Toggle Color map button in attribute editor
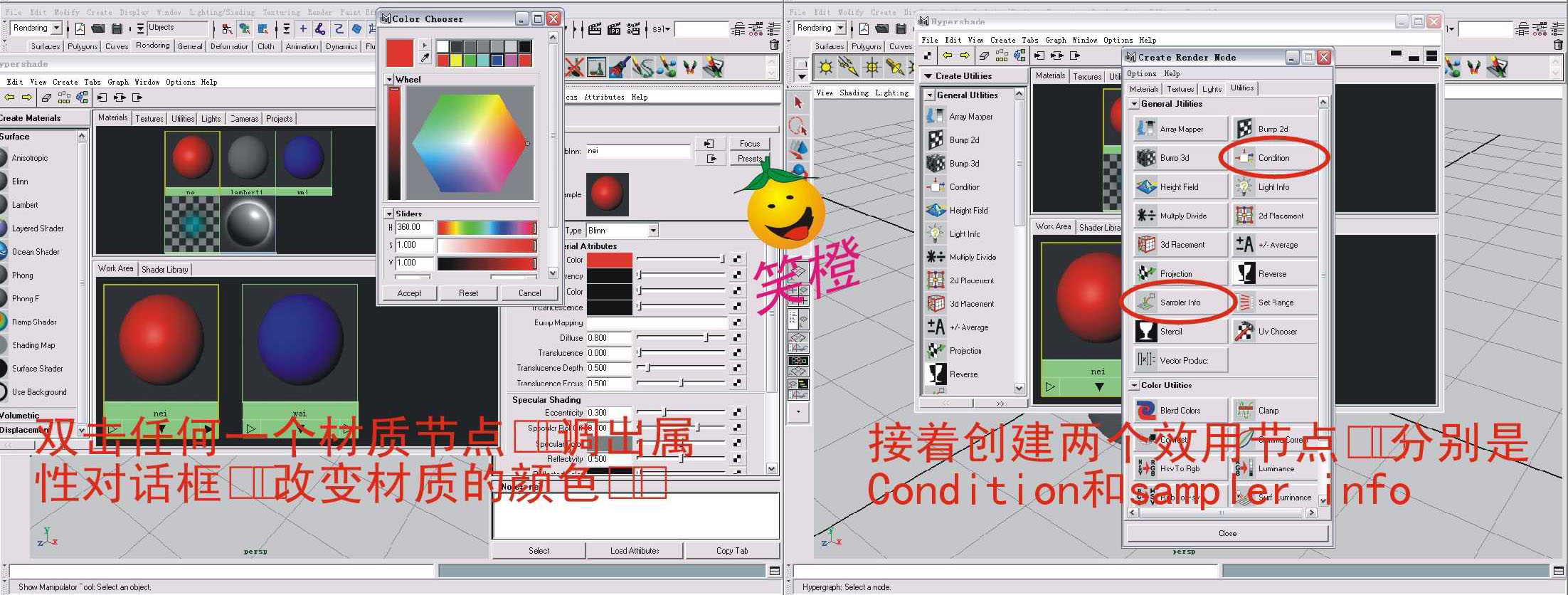The width and height of the screenshot is (1568, 595). coord(737,259)
